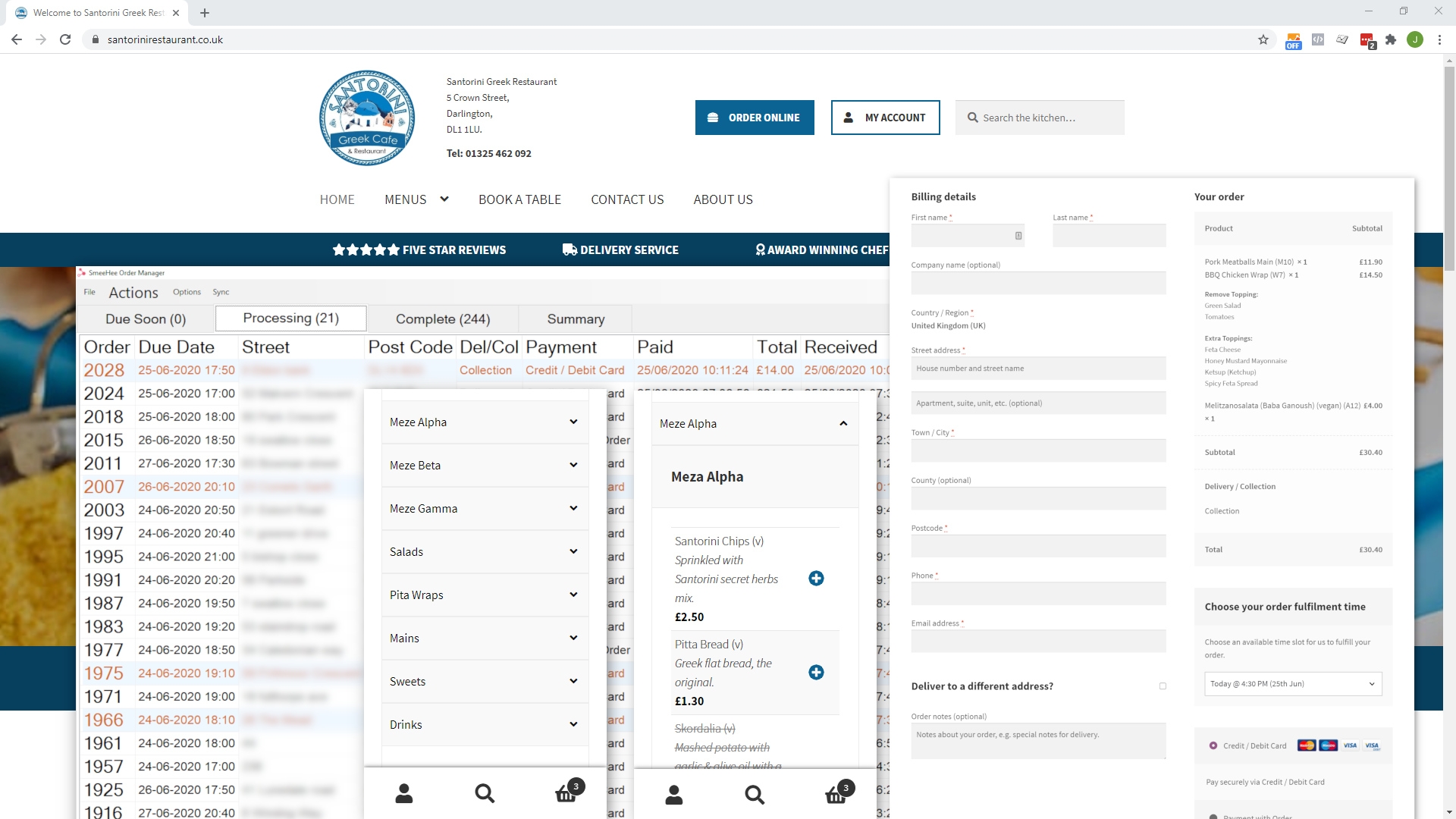Expand the Pita Wraps category

pyautogui.click(x=485, y=595)
